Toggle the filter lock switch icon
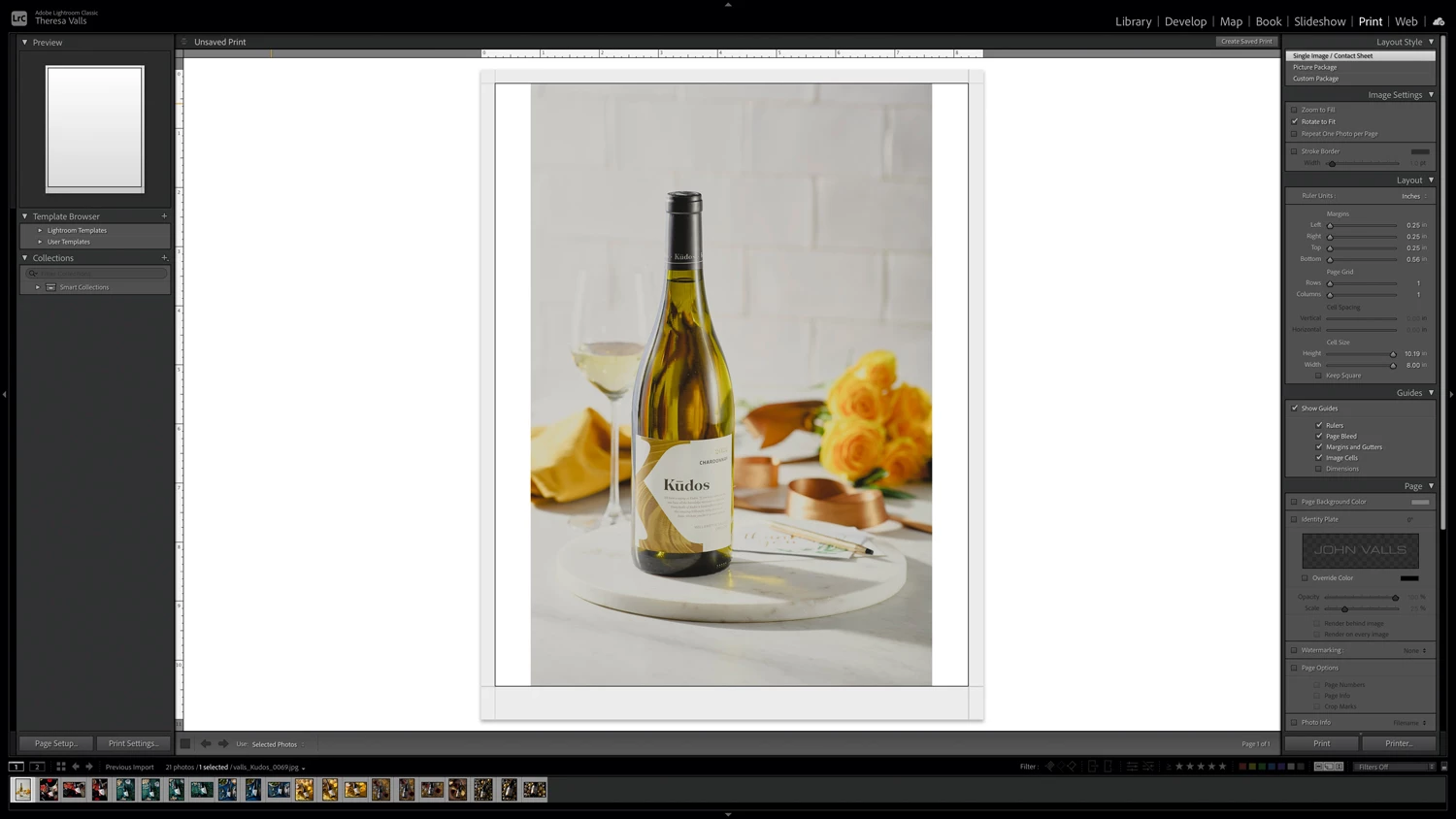Image resolution: width=1456 pixels, height=819 pixels. coord(1444,767)
